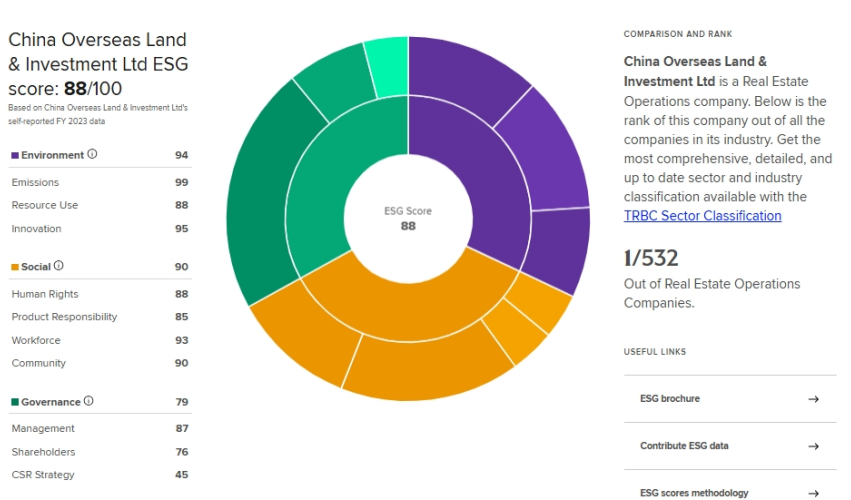The image size is (851, 500).
Task: Select the Emissions row
Action: (100, 182)
